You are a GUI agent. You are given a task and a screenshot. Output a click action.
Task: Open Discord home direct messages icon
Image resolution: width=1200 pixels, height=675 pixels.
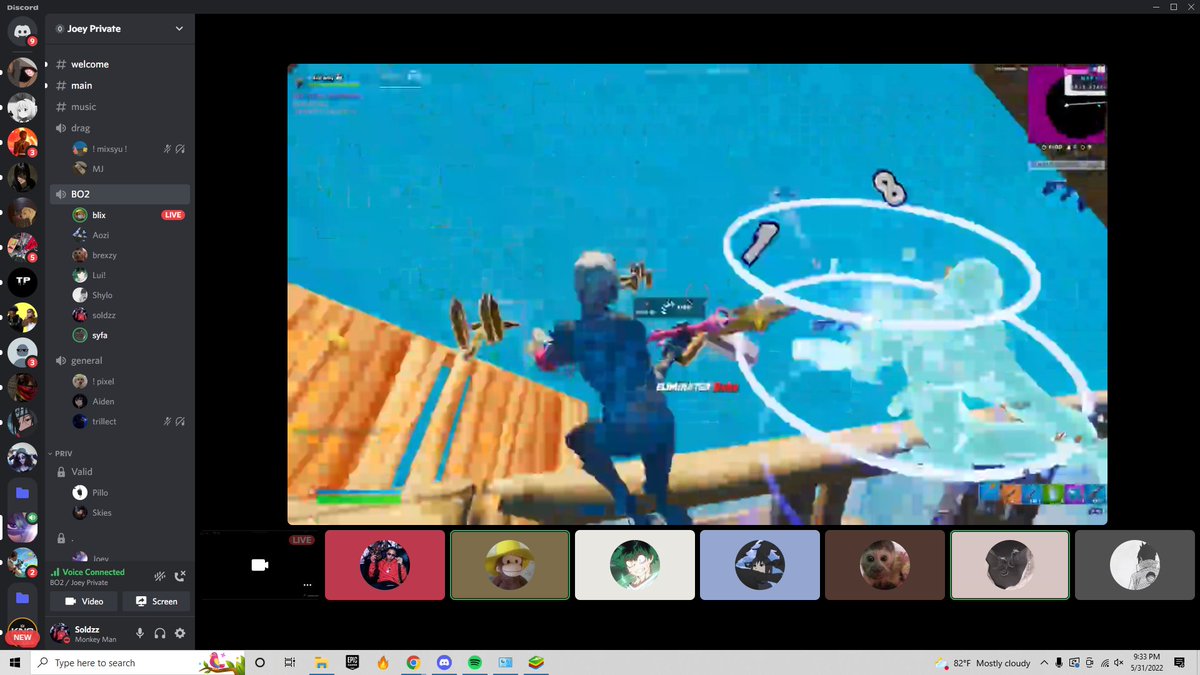point(22,31)
